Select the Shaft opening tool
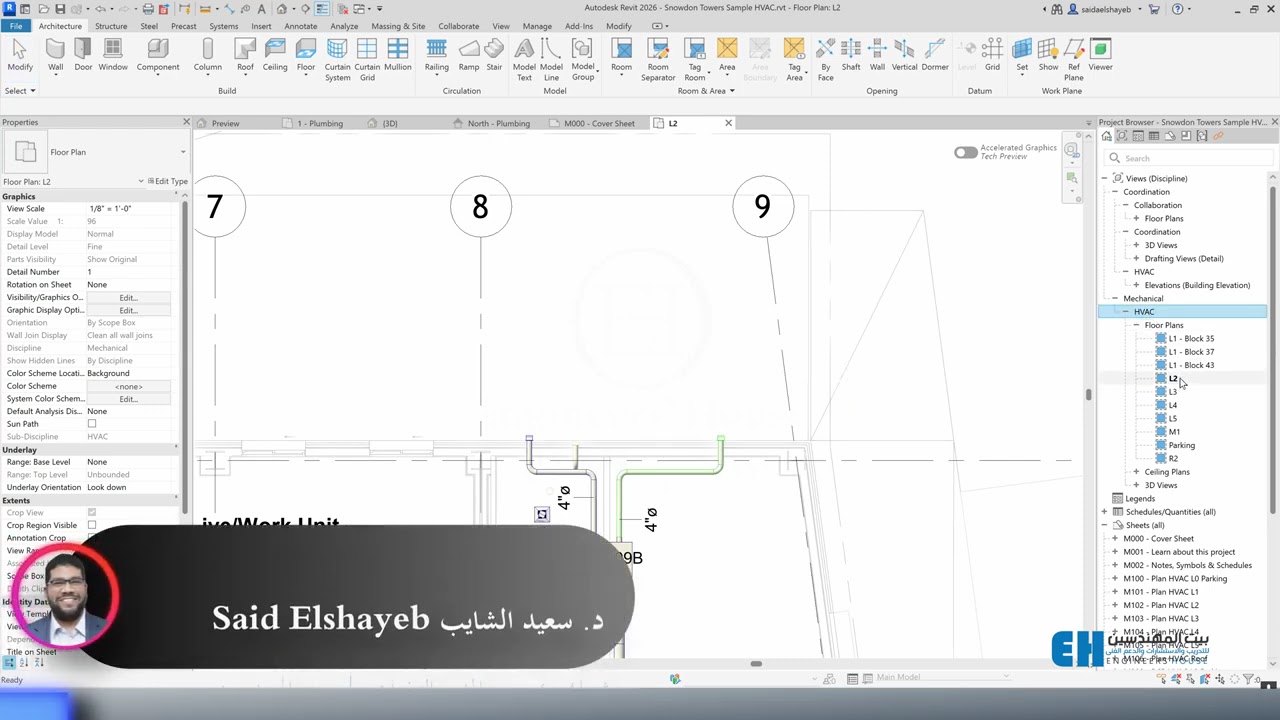Image resolution: width=1280 pixels, height=720 pixels. tap(851, 55)
